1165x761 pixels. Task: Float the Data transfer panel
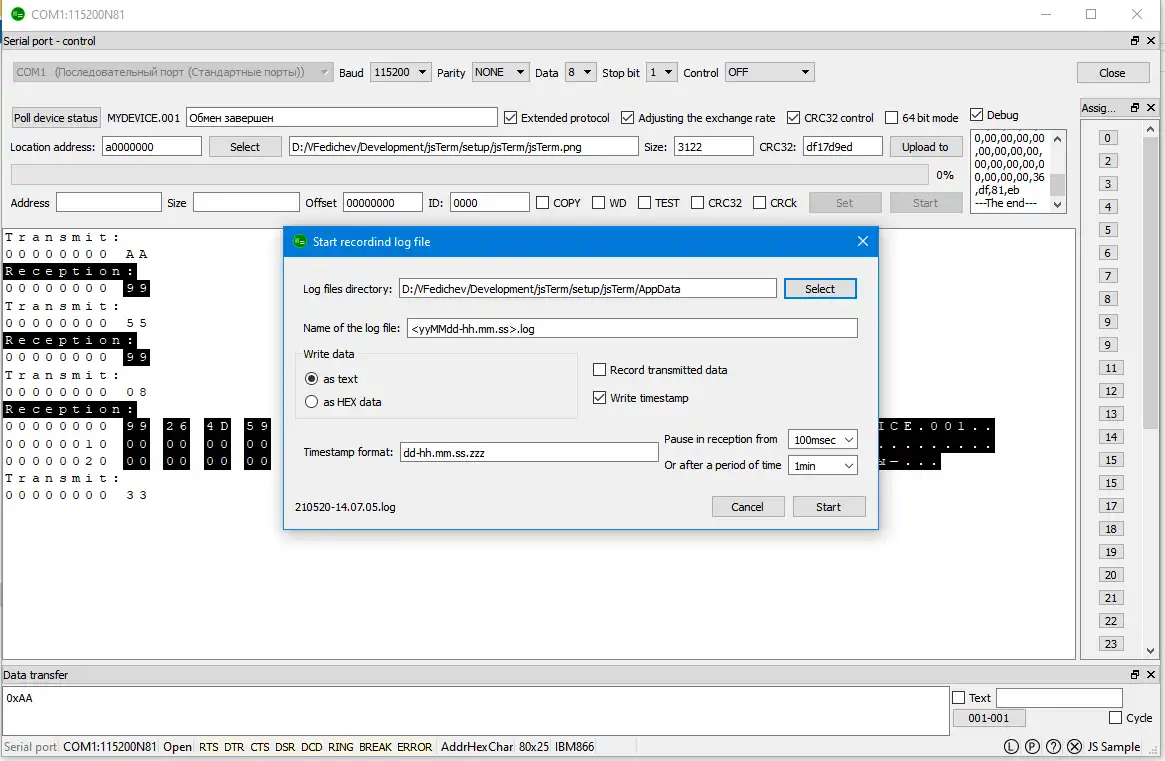1135,675
